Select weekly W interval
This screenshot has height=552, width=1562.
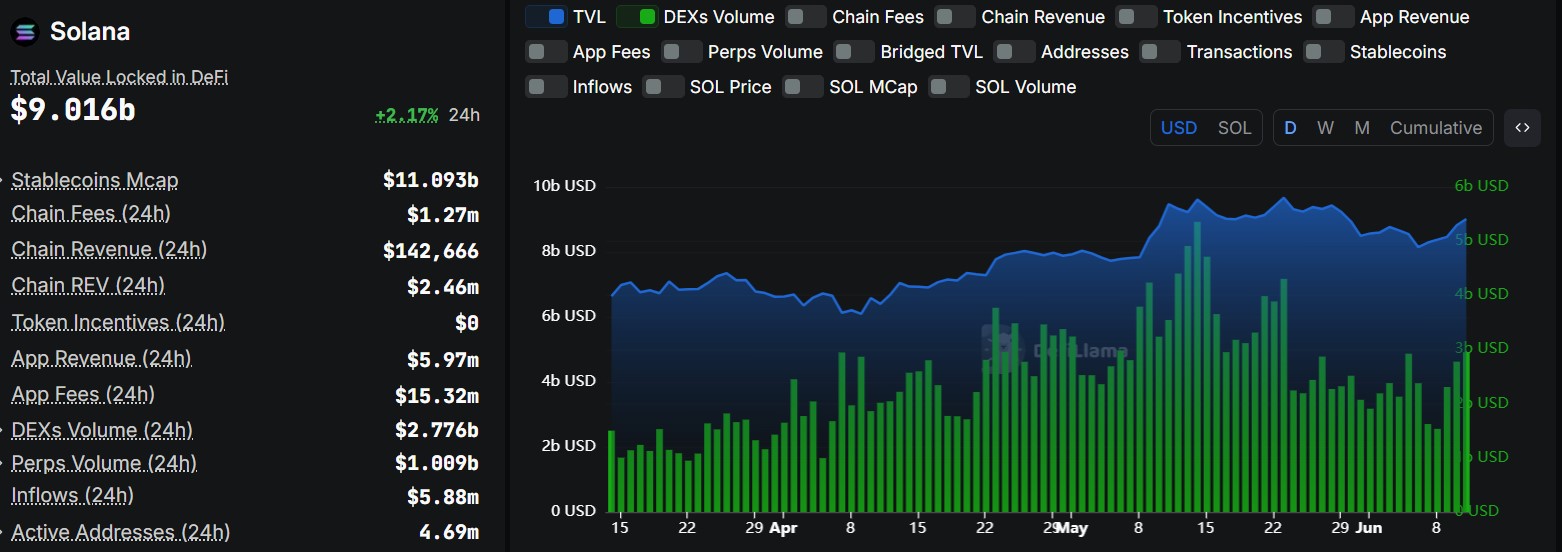click(1325, 128)
